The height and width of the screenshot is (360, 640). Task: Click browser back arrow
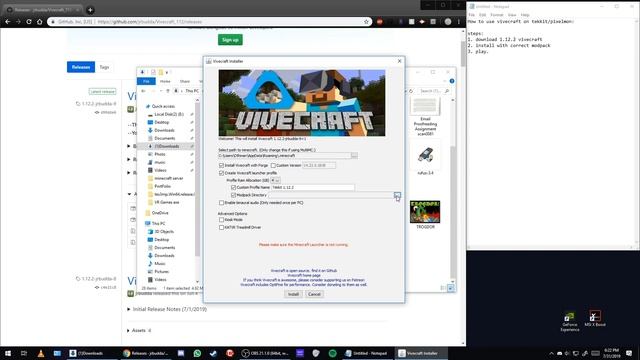8,22
